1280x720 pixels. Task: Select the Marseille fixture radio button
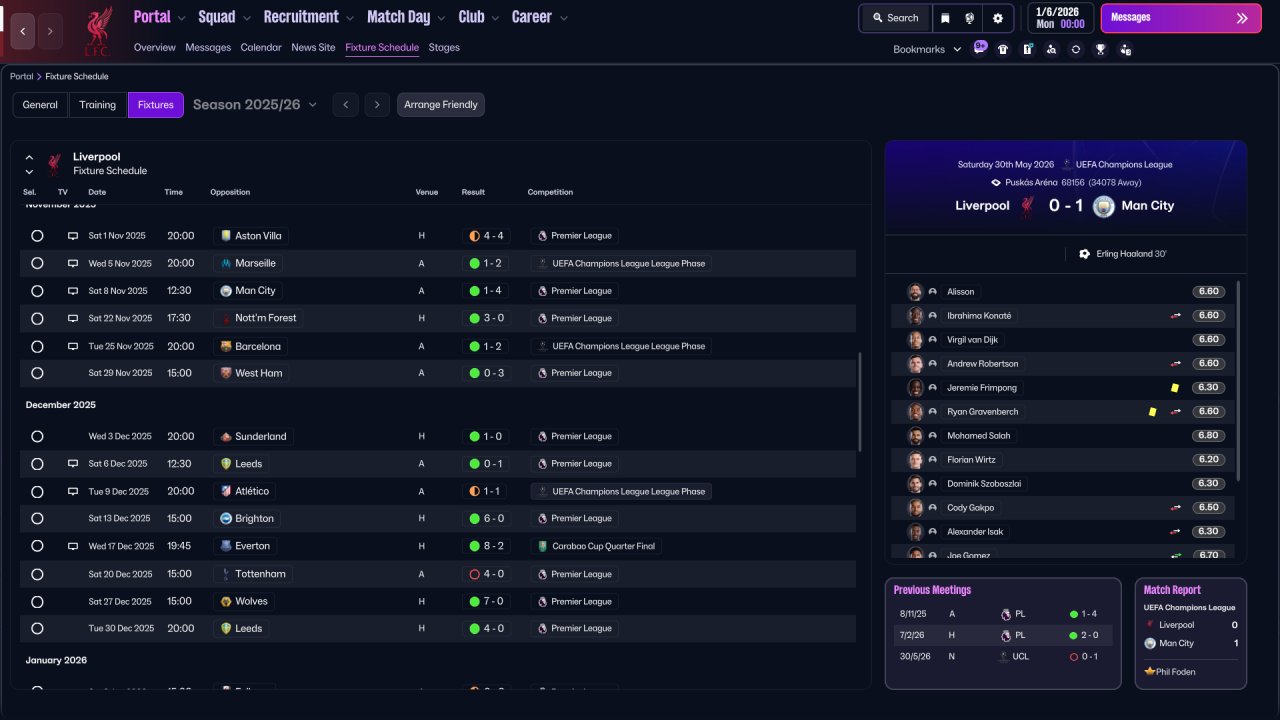tap(37, 264)
